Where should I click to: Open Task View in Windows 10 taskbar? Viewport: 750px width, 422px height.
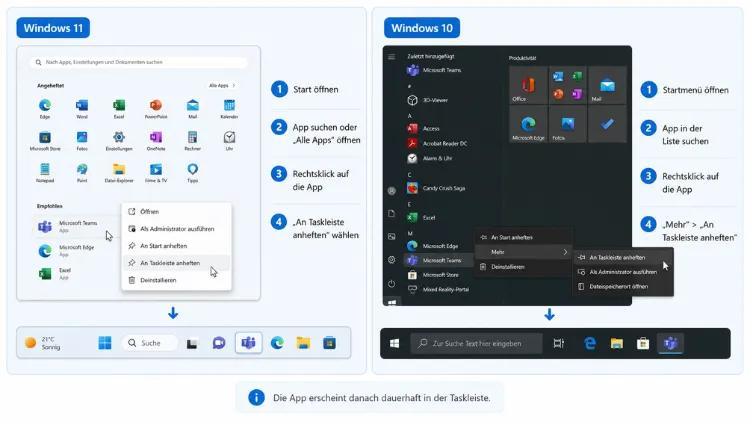pos(558,343)
